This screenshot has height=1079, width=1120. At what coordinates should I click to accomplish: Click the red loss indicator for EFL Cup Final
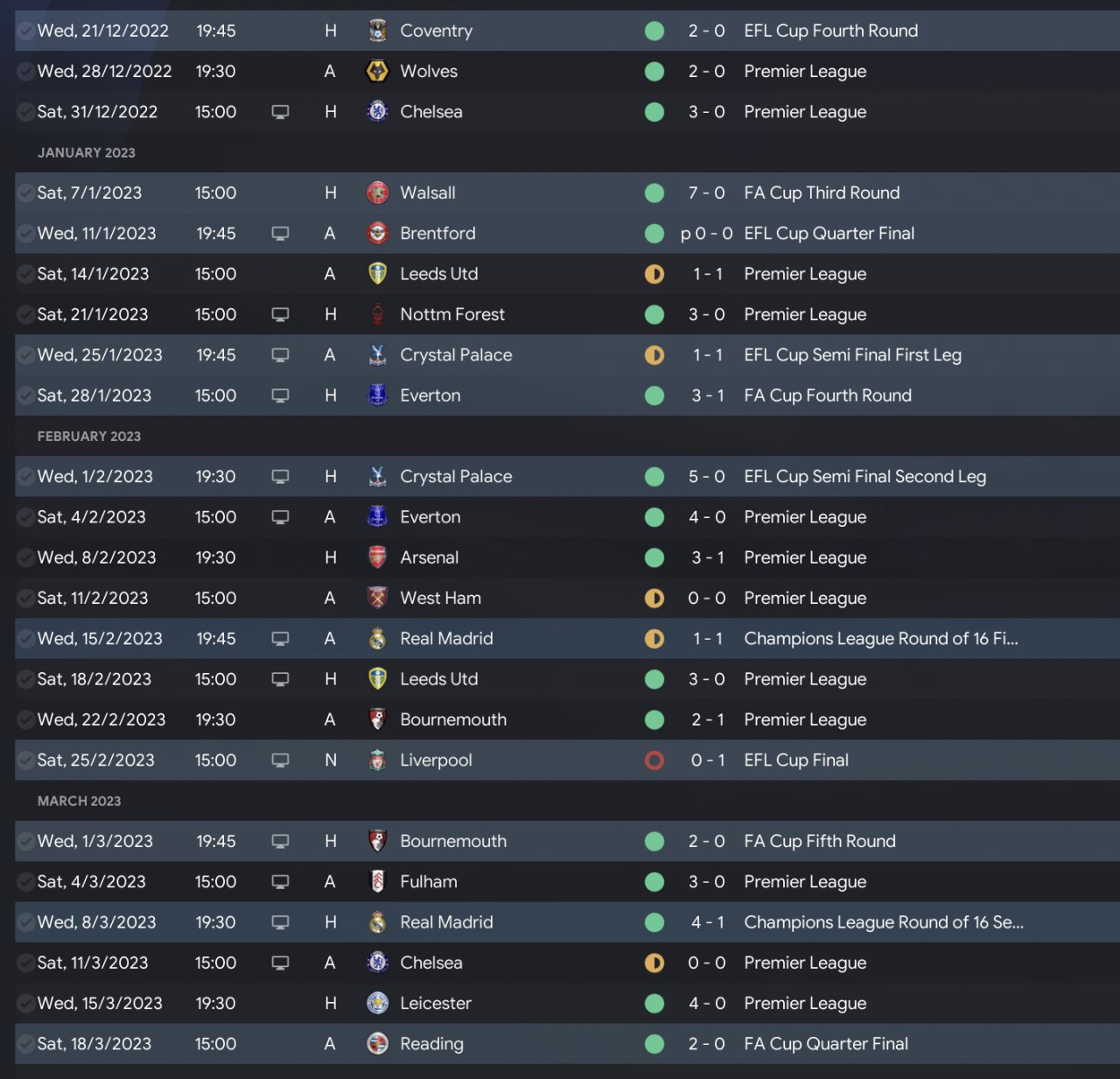pyautogui.click(x=654, y=760)
